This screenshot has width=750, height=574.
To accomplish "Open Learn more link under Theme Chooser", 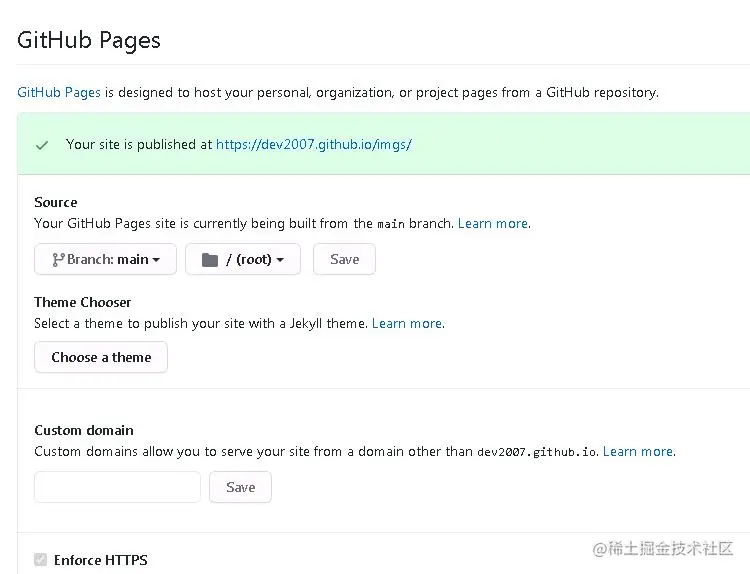I will tap(407, 323).
